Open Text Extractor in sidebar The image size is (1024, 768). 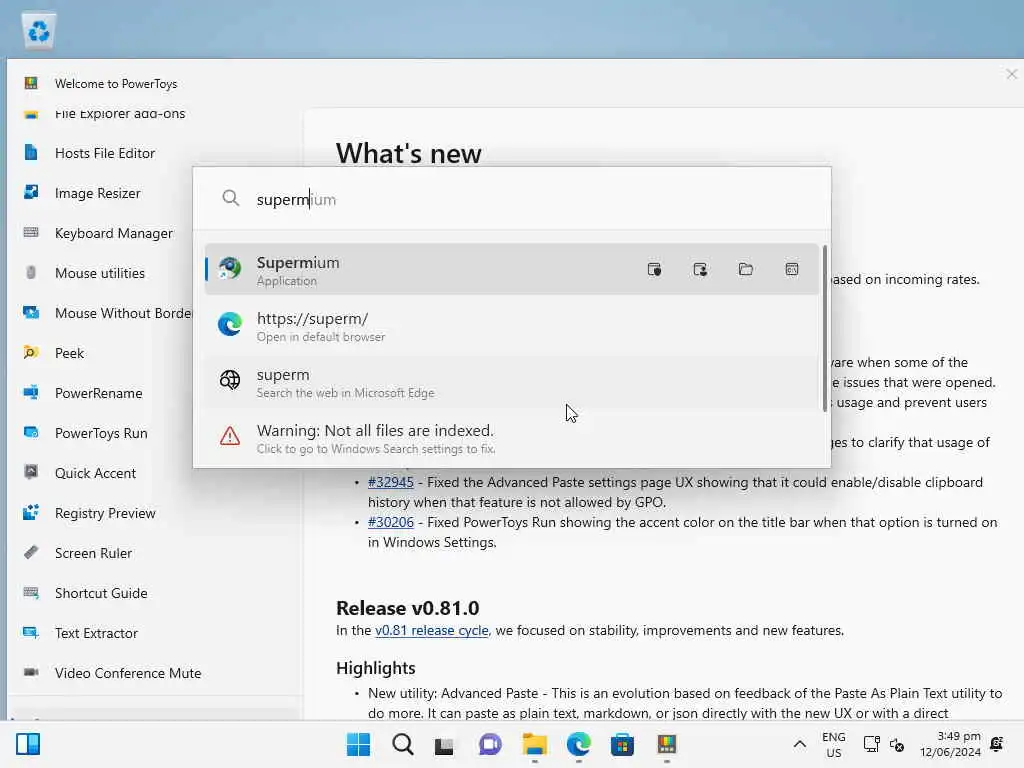coord(96,633)
